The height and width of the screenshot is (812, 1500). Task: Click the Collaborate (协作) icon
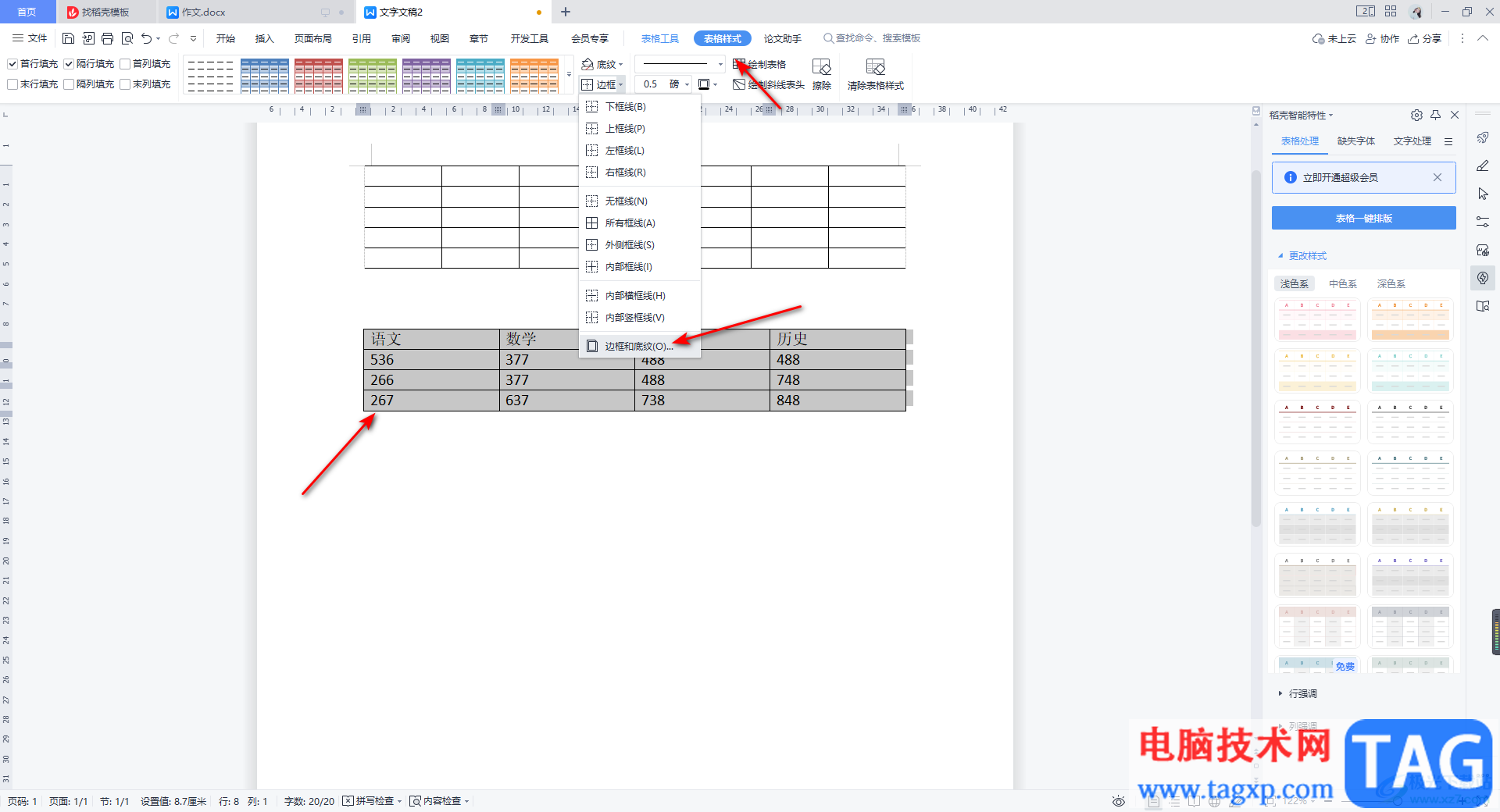[x=1382, y=38]
